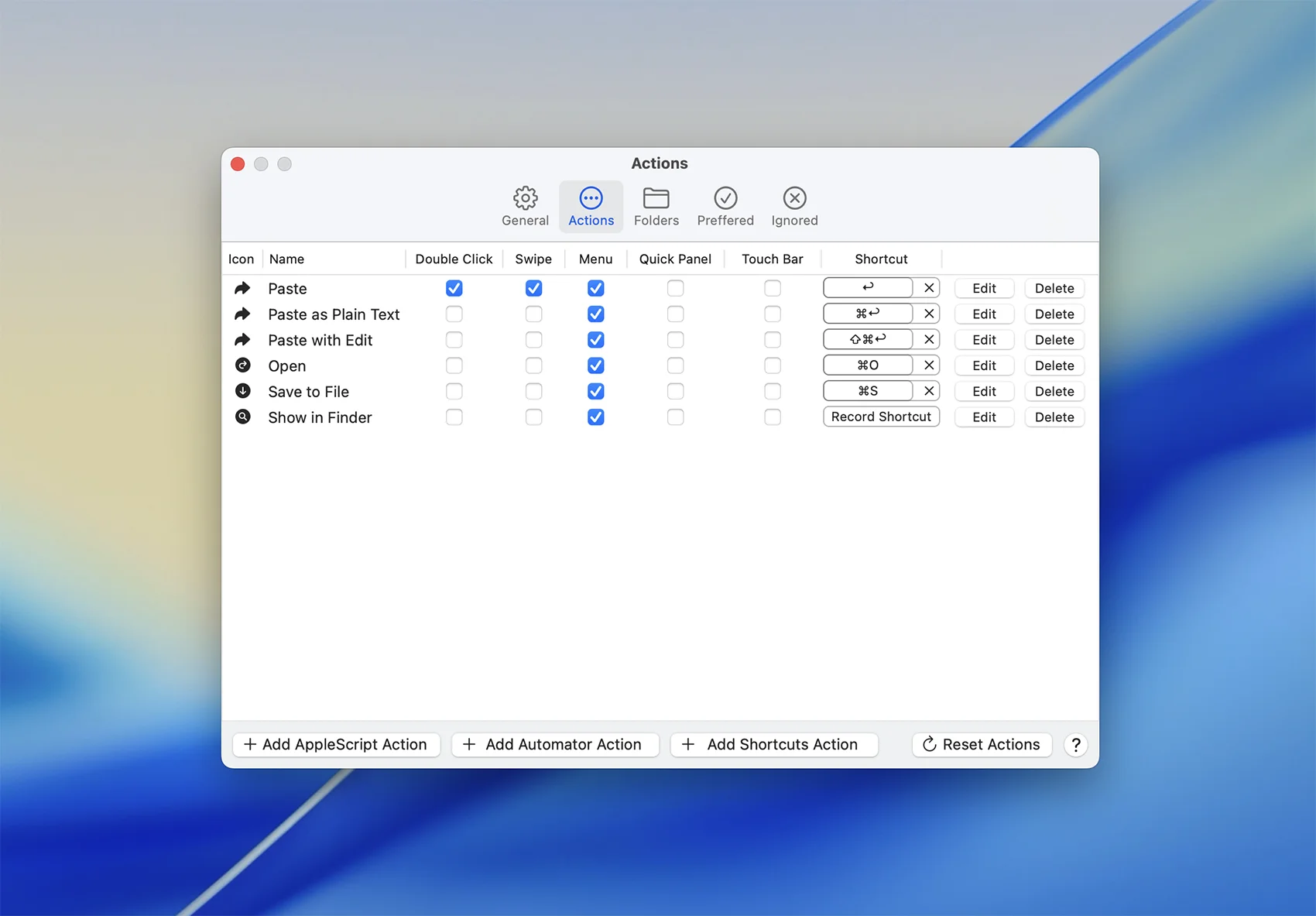Enable Touch Bar for Paste with Edit
This screenshot has width=1316, height=916.
point(772,340)
